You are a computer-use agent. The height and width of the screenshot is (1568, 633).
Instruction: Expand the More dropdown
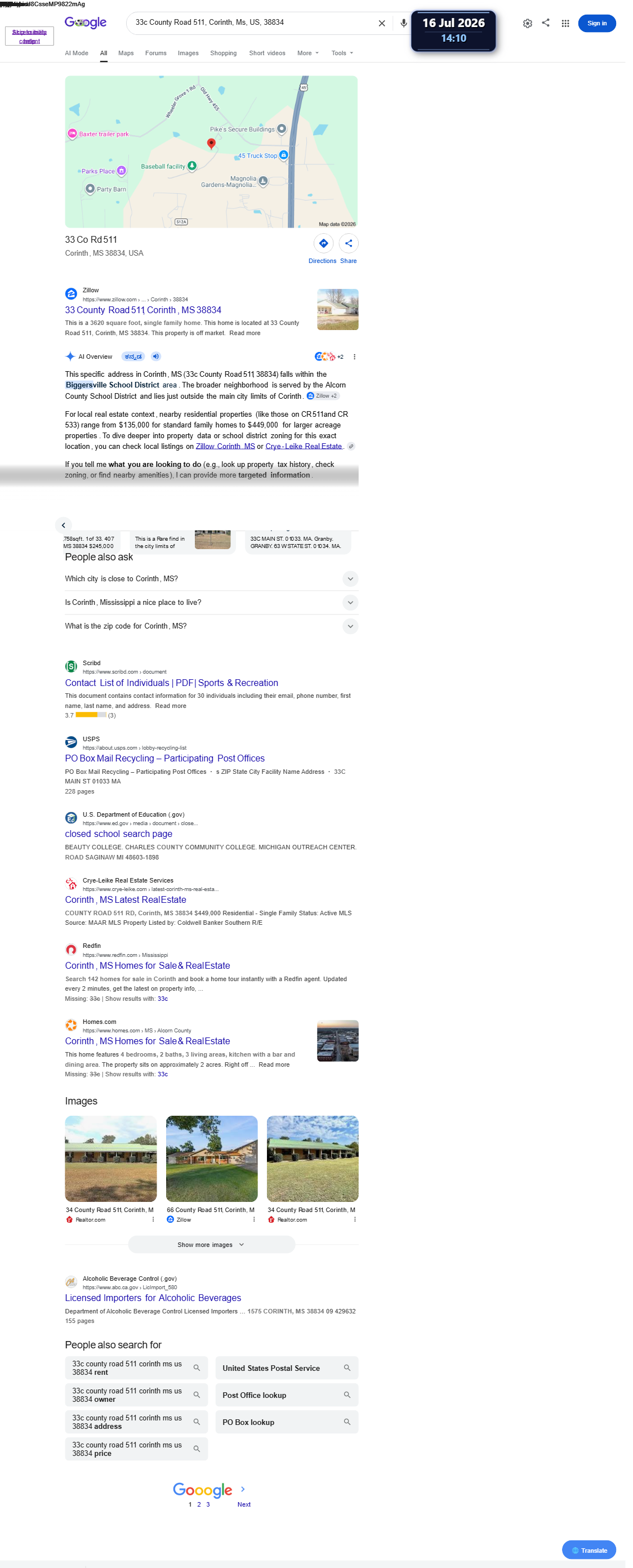pyautogui.click(x=308, y=53)
